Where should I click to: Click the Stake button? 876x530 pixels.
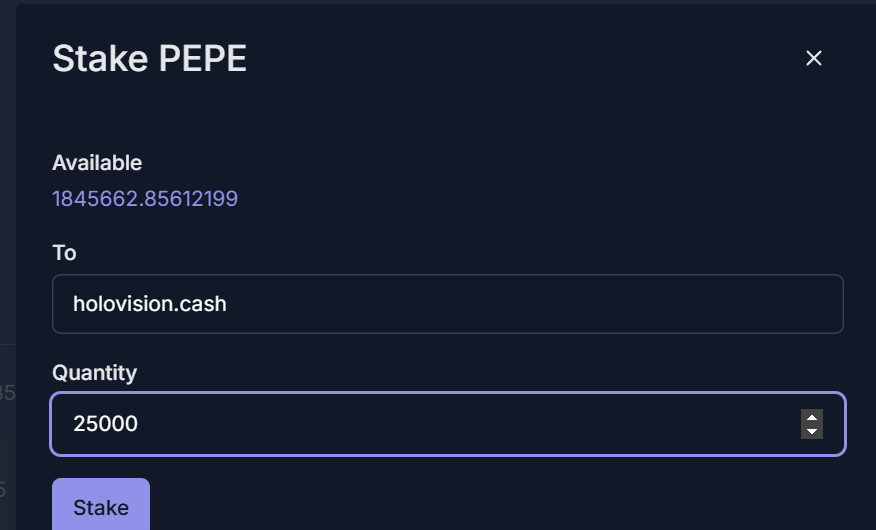pyautogui.click(x=101, y=504)
